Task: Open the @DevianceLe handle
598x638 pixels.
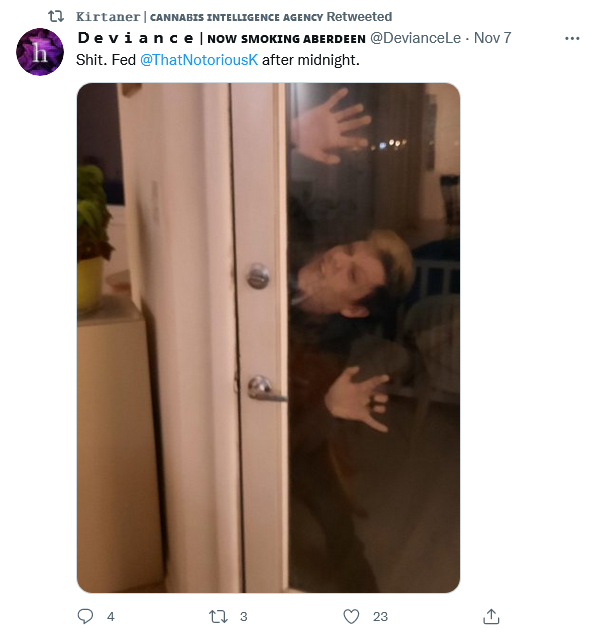Action: 415,38
